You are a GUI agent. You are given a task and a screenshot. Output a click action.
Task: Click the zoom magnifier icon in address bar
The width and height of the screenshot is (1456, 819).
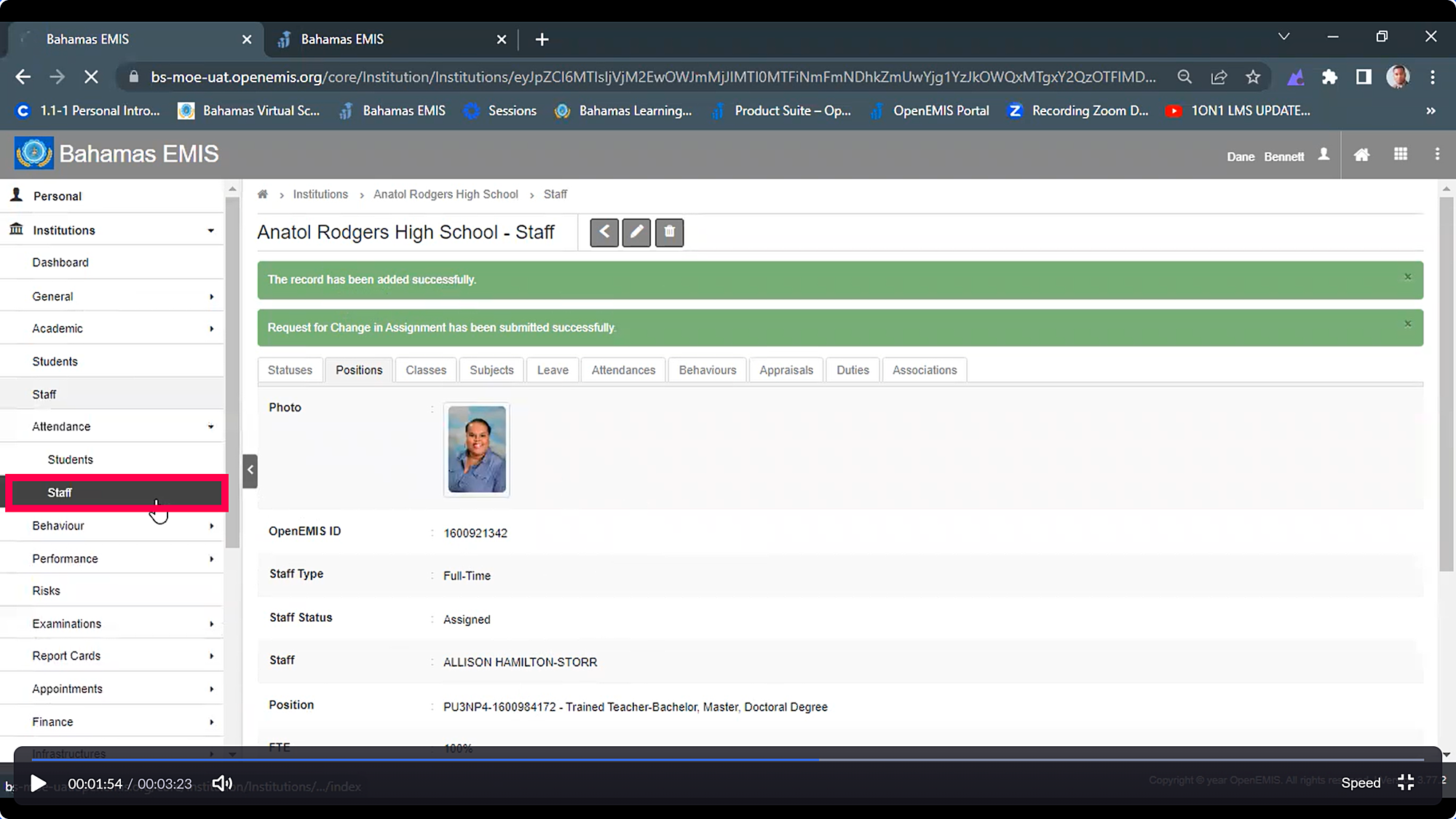1184,77
